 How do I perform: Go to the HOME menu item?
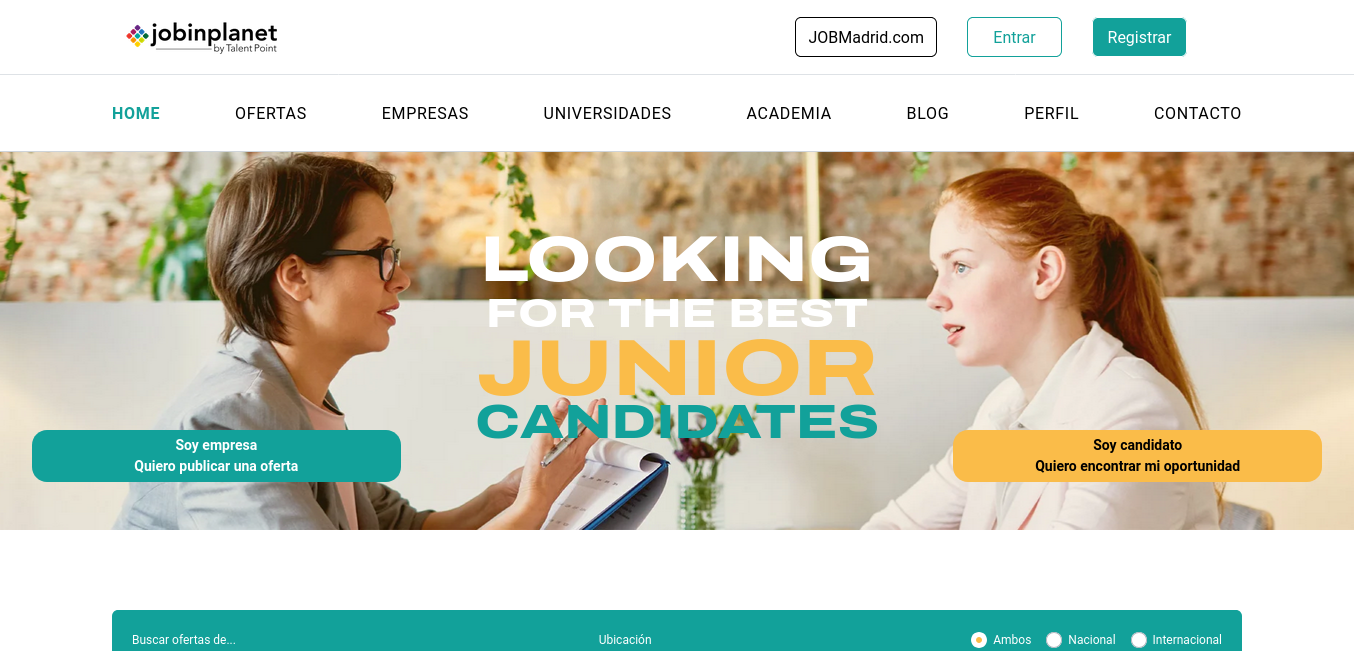click(136, 113)
